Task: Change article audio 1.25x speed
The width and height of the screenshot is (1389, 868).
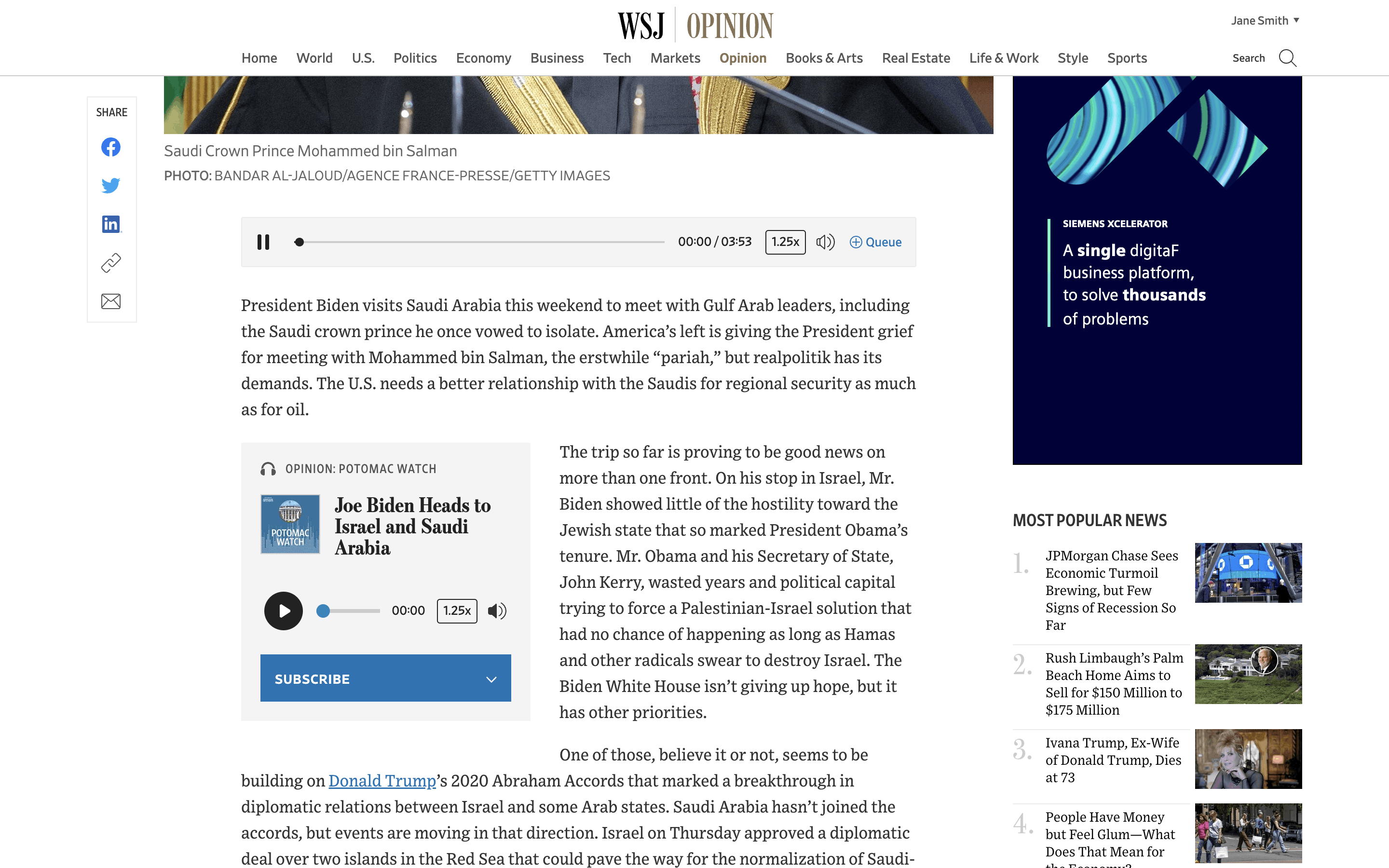Action: [785, 242]
